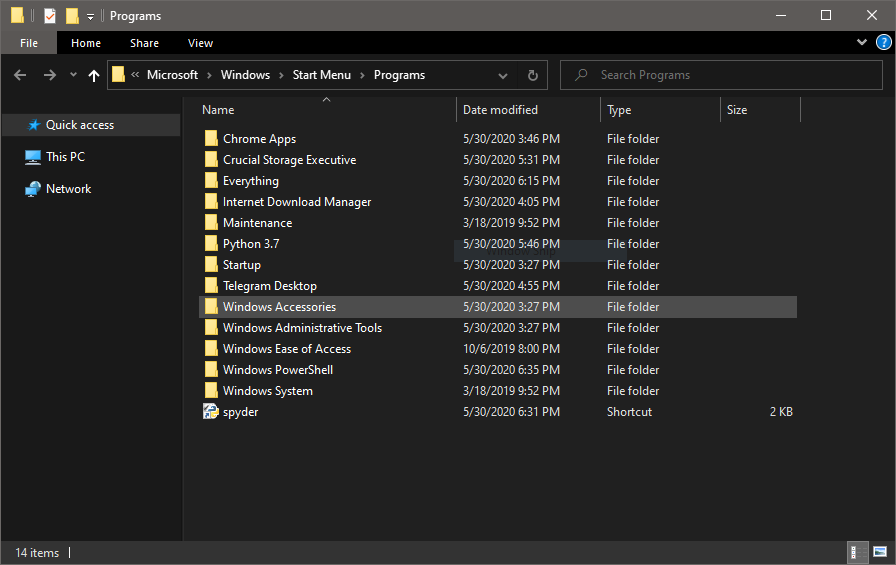
Task: Click the Telegram Desktop folder name
Action: pyautogui.click(x=270, y=286)
